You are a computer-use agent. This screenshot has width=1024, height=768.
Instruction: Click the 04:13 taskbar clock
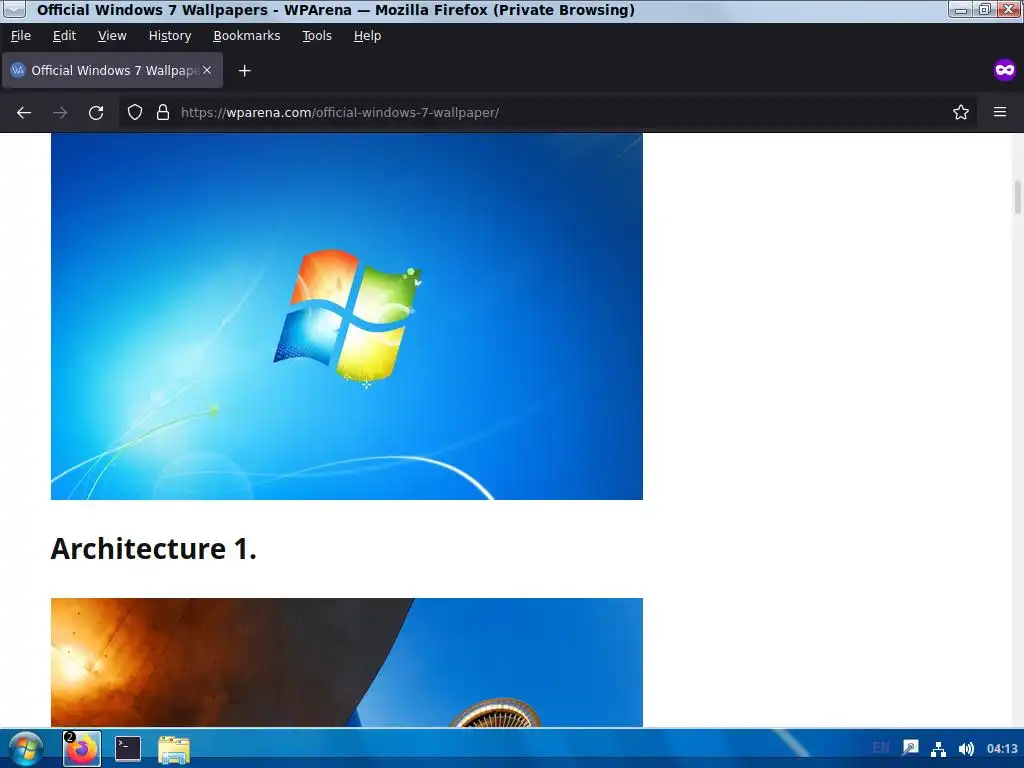point(1002,748)
